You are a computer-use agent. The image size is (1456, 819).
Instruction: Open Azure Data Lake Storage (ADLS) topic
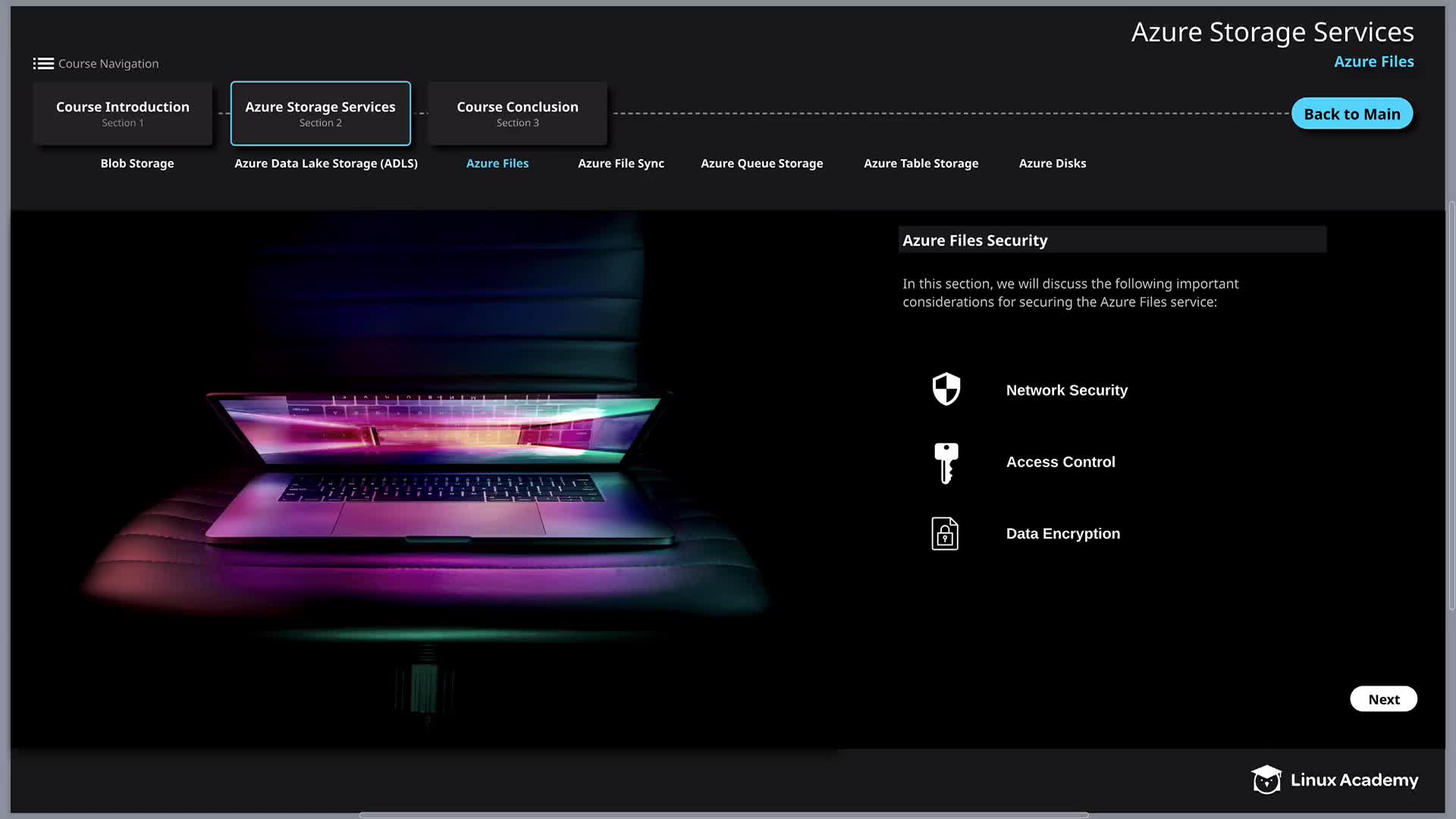(x=326, y=164)
